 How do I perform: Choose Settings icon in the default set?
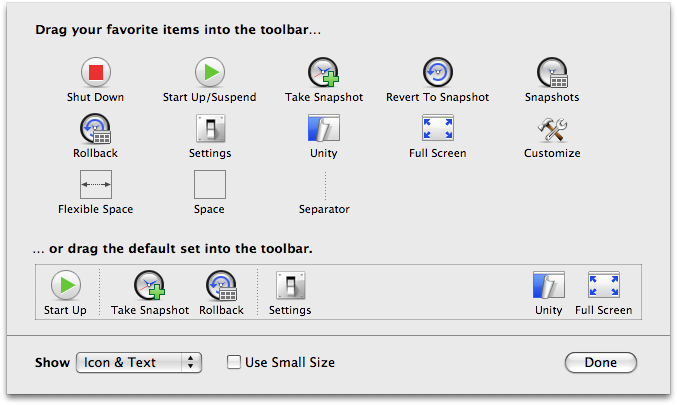click(x=290, y=285)
